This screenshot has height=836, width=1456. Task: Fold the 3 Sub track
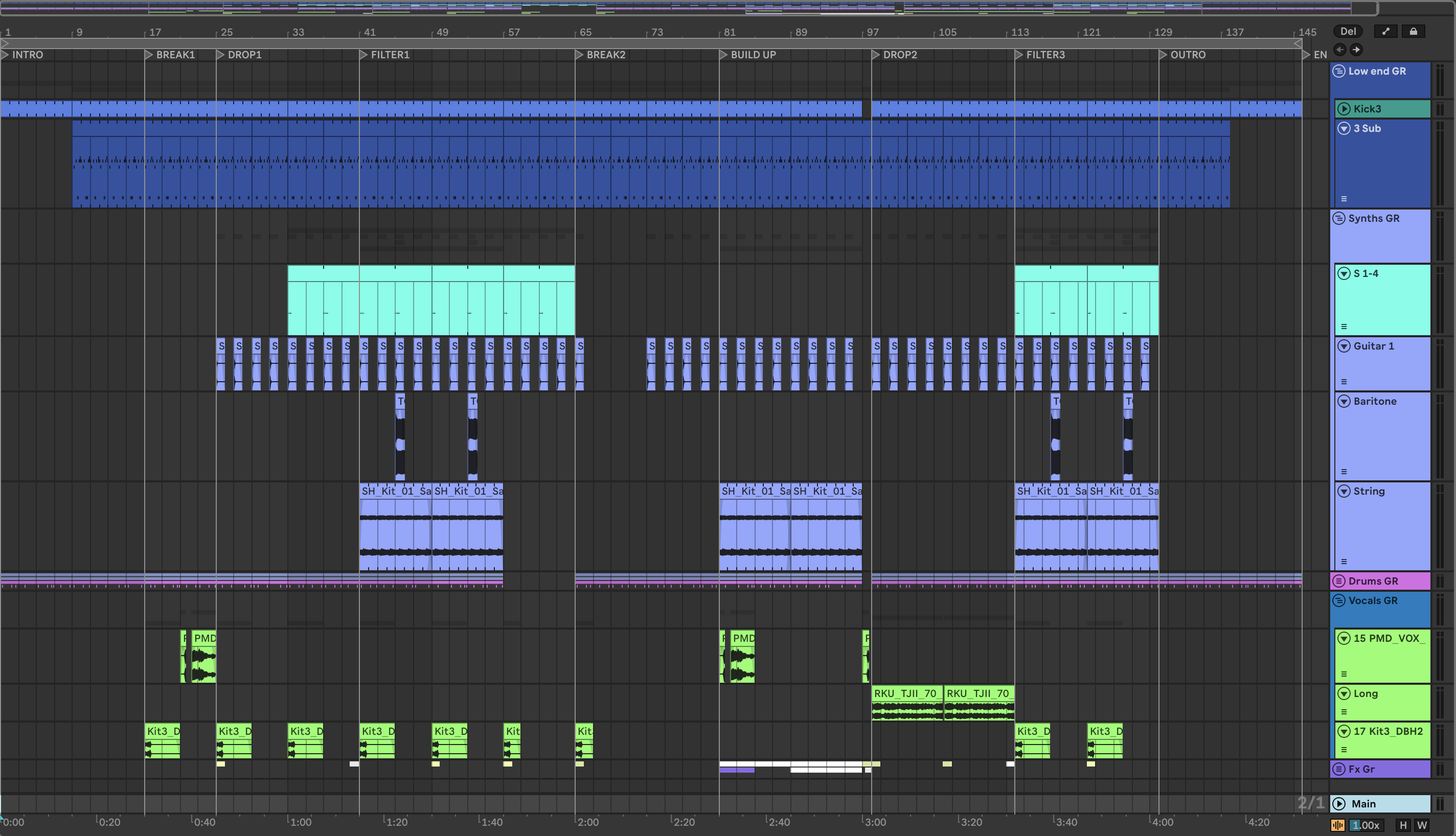tap(1344, 129)
